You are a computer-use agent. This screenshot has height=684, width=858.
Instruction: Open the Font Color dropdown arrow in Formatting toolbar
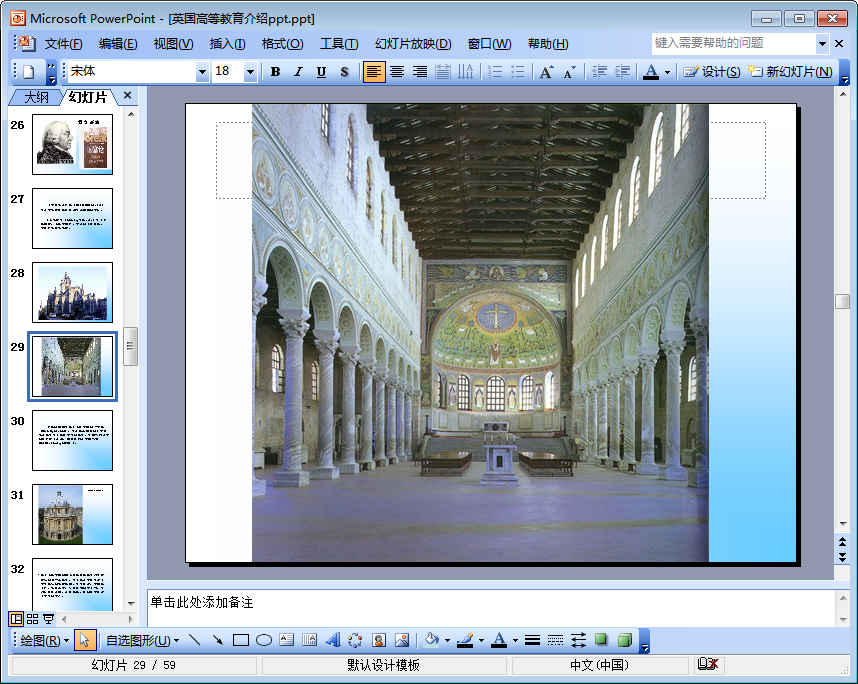[667, 72]
